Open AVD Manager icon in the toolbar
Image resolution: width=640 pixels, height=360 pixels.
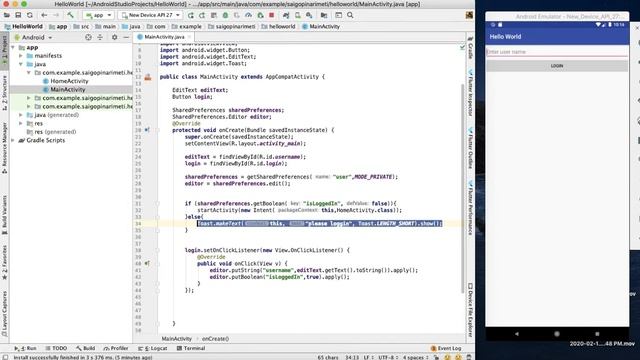[x=298, y=15]
